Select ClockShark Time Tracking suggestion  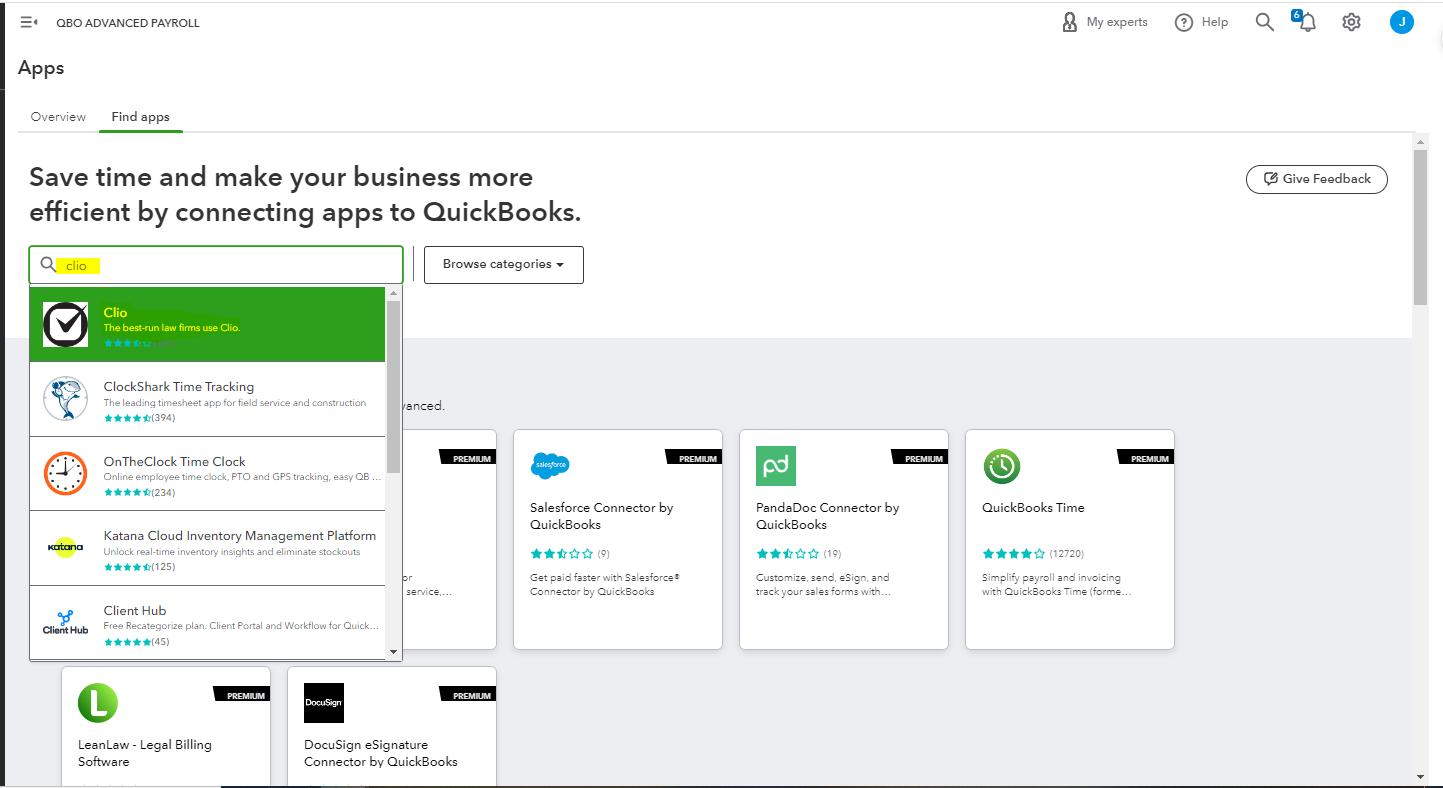207,399
